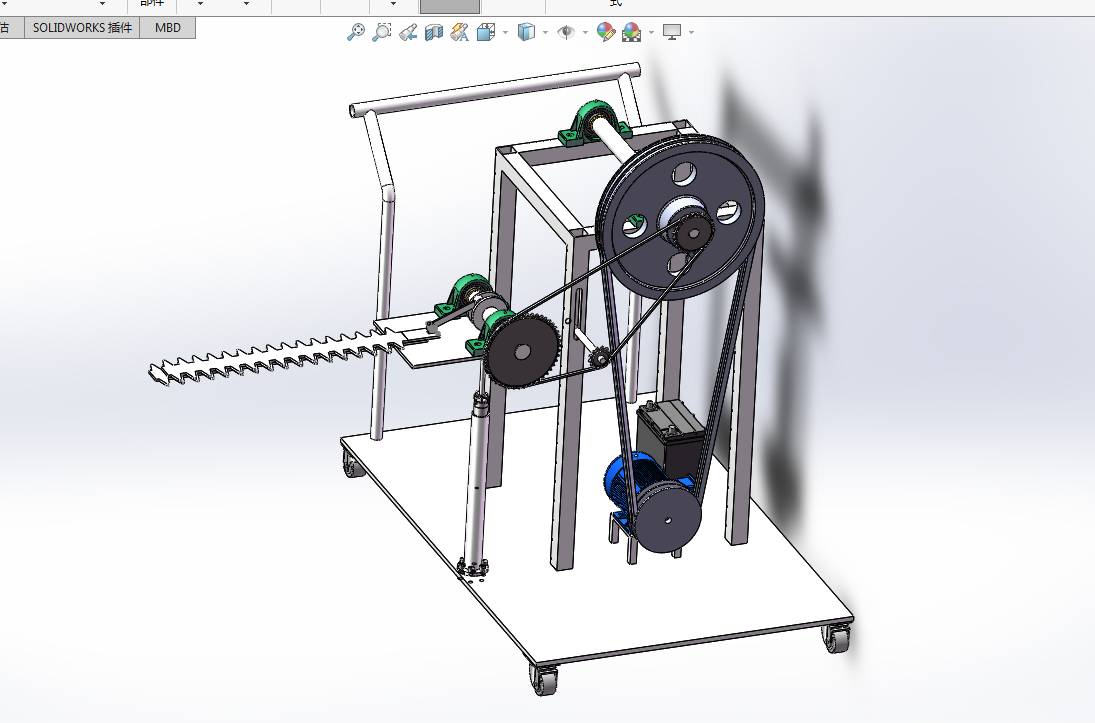Open the Dynamic Annotation Views icon
The height and width of the screenshot is (723, 1095).
click(460, 32)
